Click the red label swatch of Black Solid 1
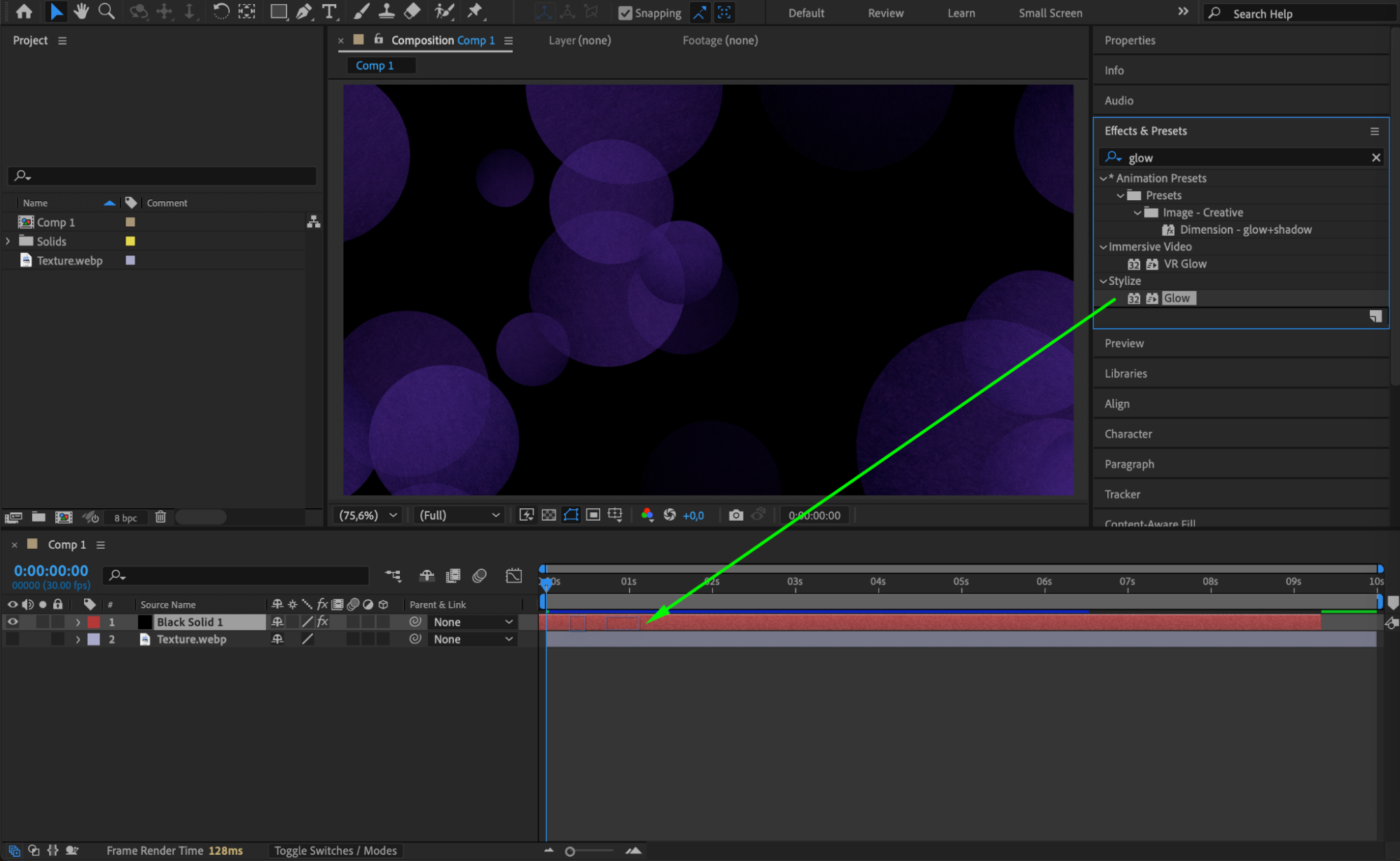 point(94,622)
